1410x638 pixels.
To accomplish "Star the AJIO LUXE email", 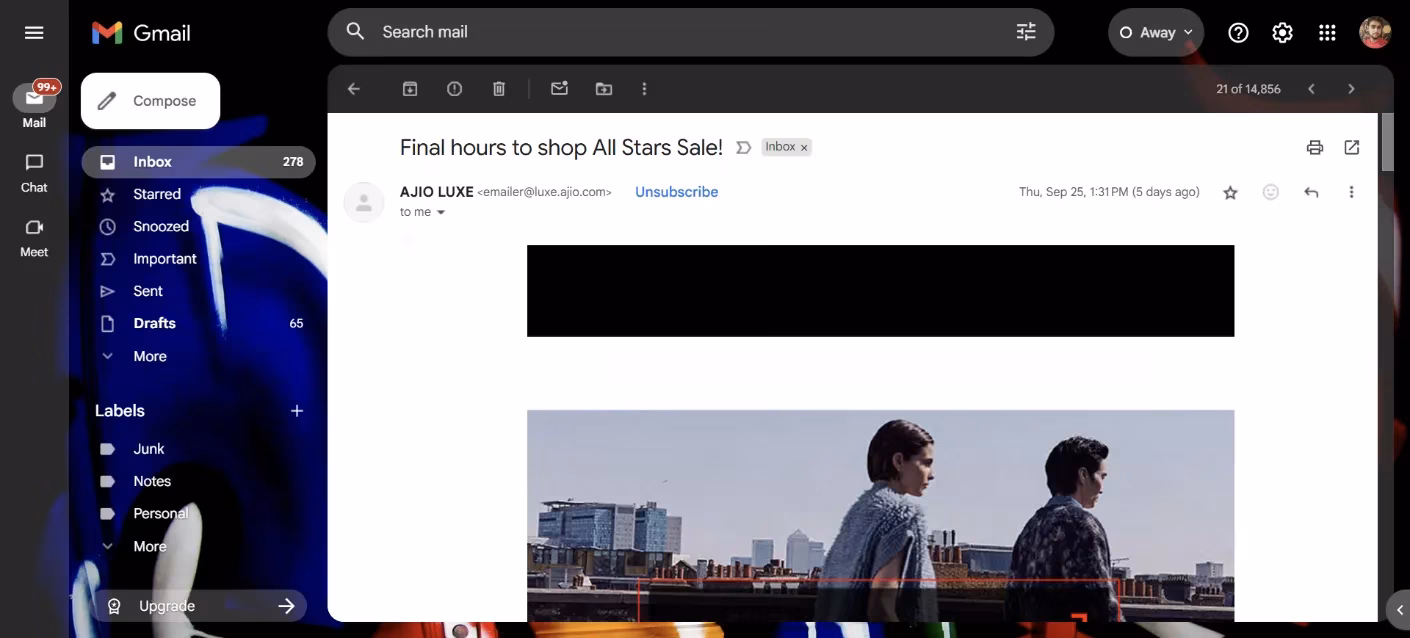I will click(1231, 193).
